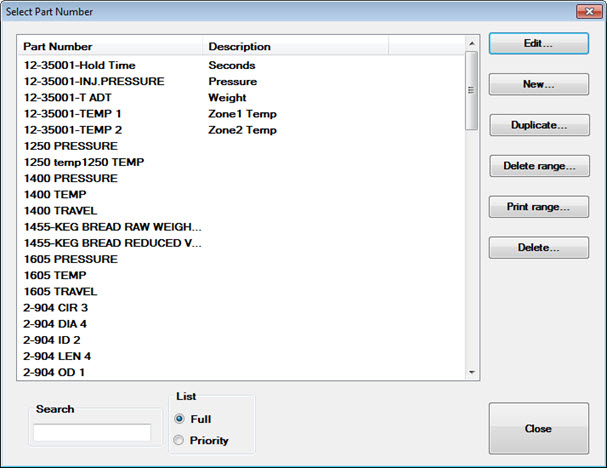The width and height of the screenshot is (607, 468).
Task: Click the Edit... button
Action: coord(538,44)
